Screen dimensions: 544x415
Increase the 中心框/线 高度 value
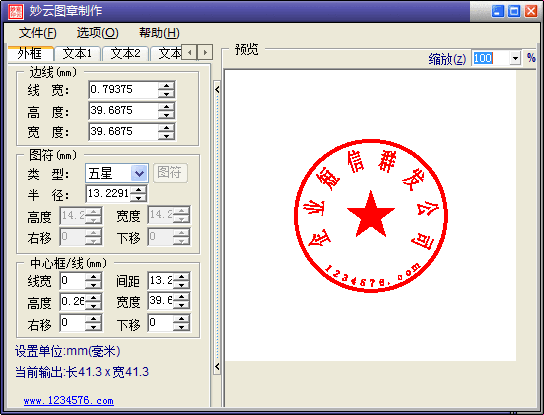93,297
